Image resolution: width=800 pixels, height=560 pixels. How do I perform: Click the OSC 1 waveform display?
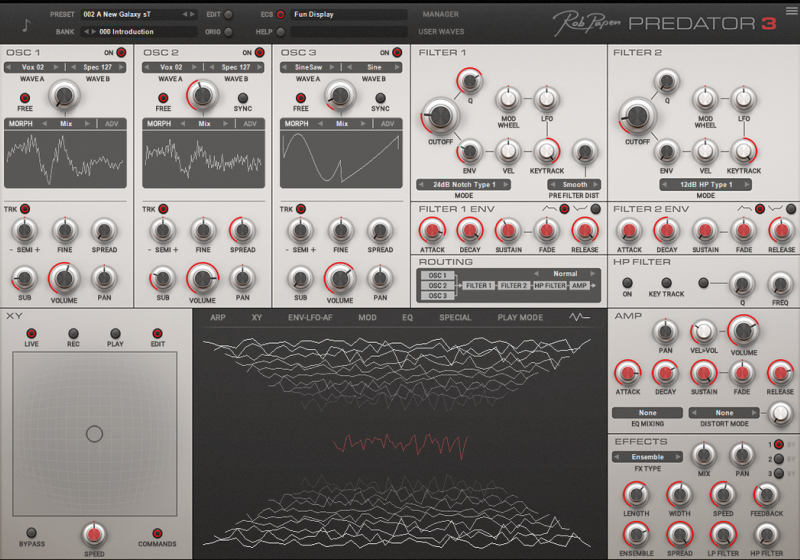point(65,159)
